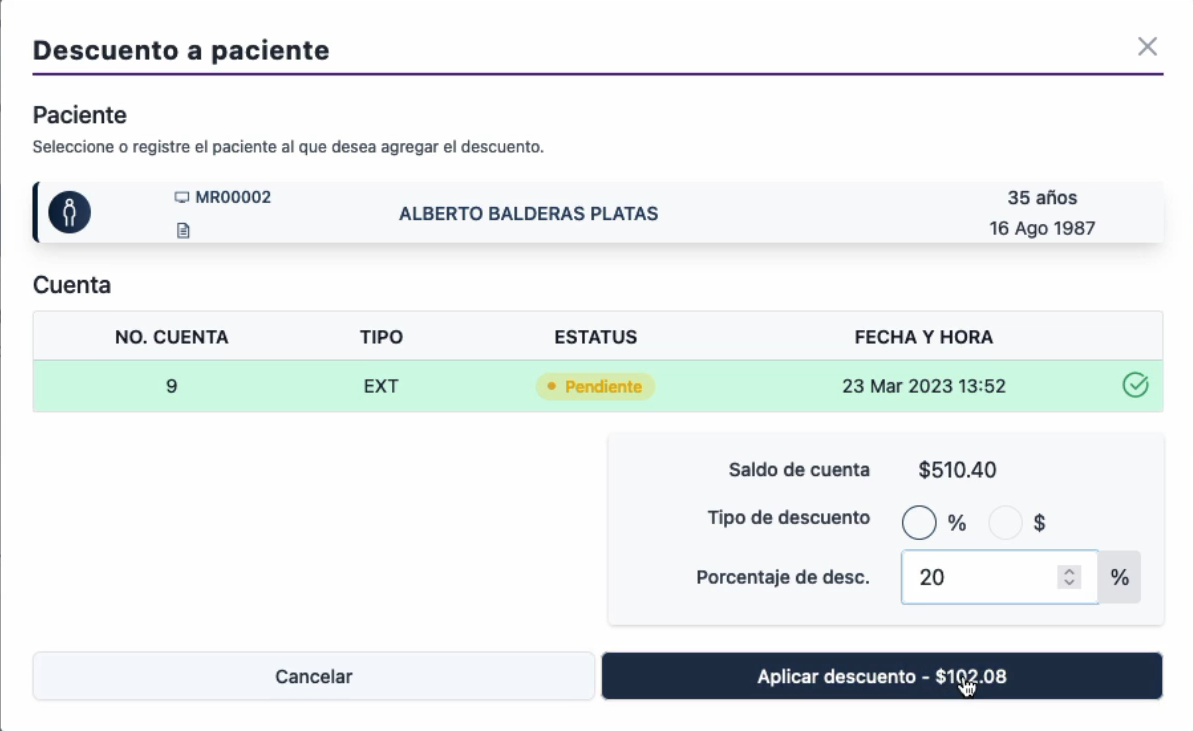Screen dimensions: 1193x731
Task: Select the percentage (%) discount type radio
Action: click(x=919, y=522)
